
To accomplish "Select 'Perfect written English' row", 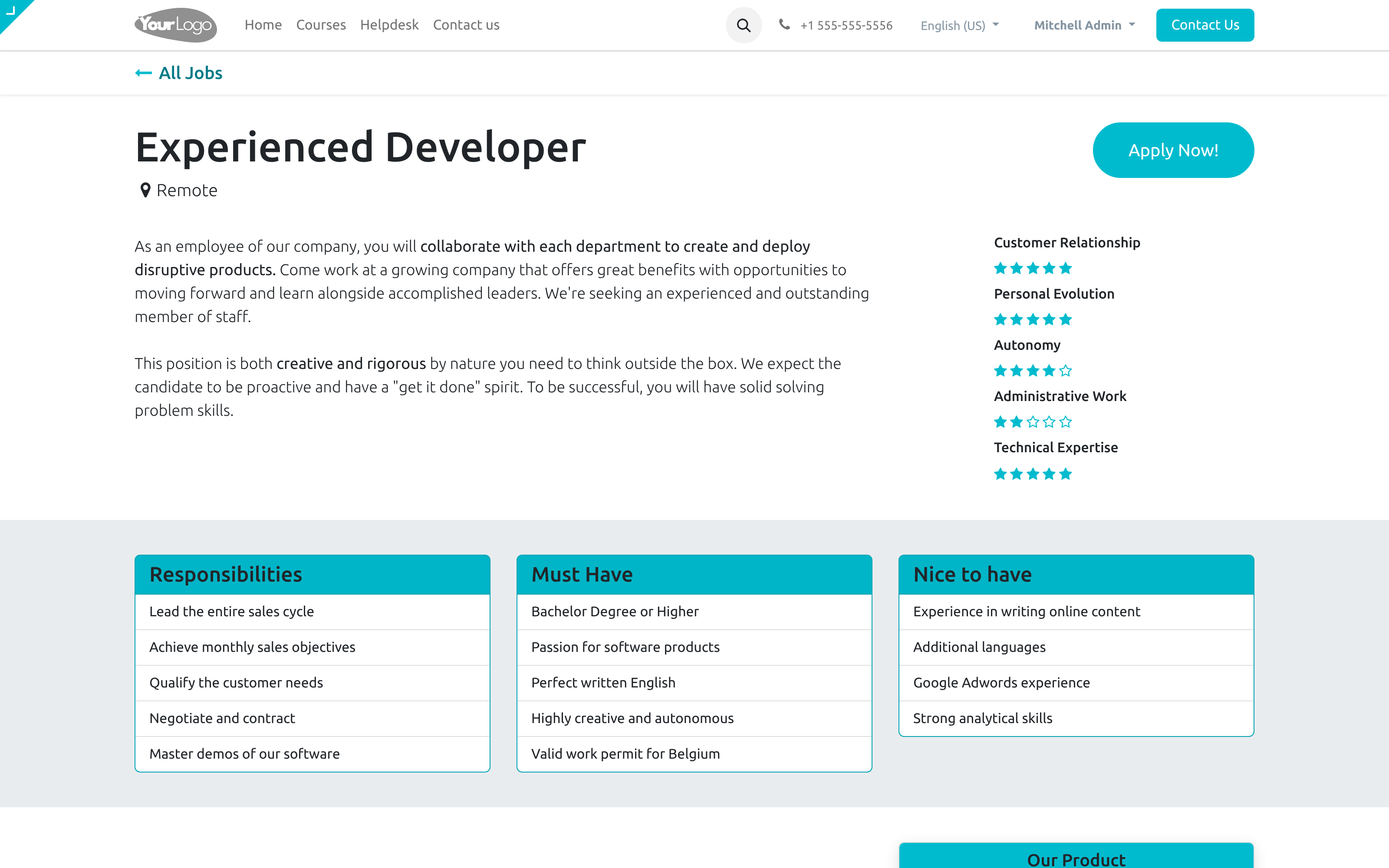I will [694, 683].
